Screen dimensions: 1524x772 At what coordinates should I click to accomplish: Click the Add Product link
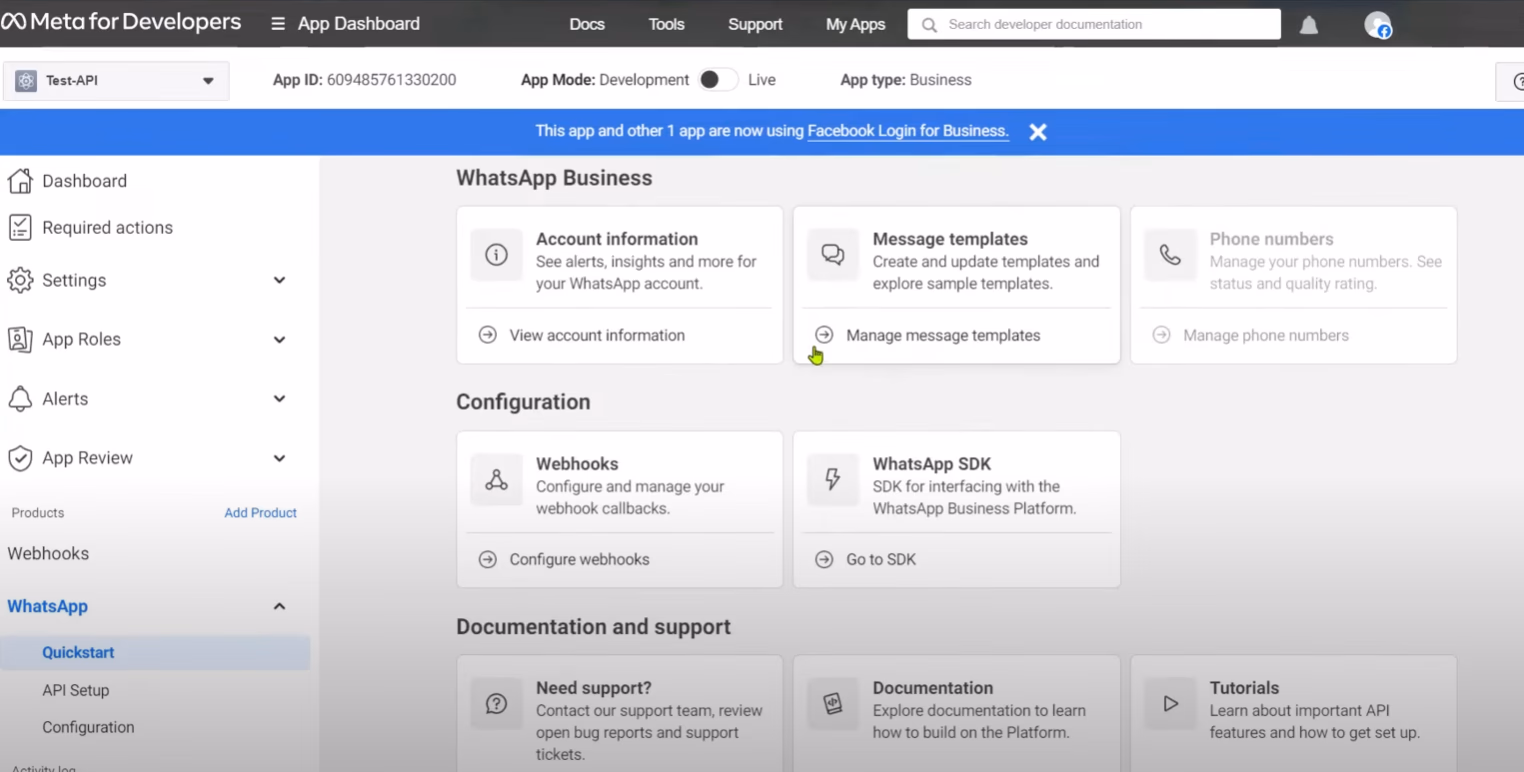[x=260, y=513]
